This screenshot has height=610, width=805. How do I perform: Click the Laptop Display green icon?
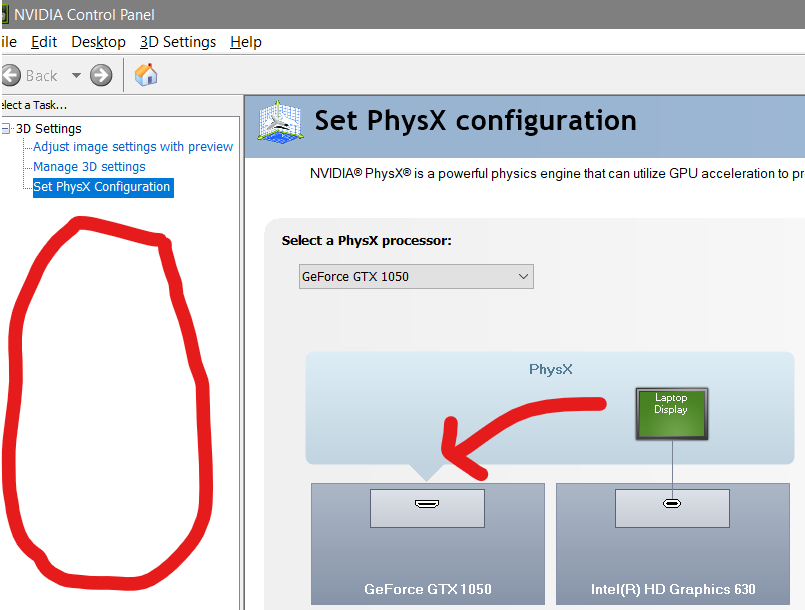672,413
